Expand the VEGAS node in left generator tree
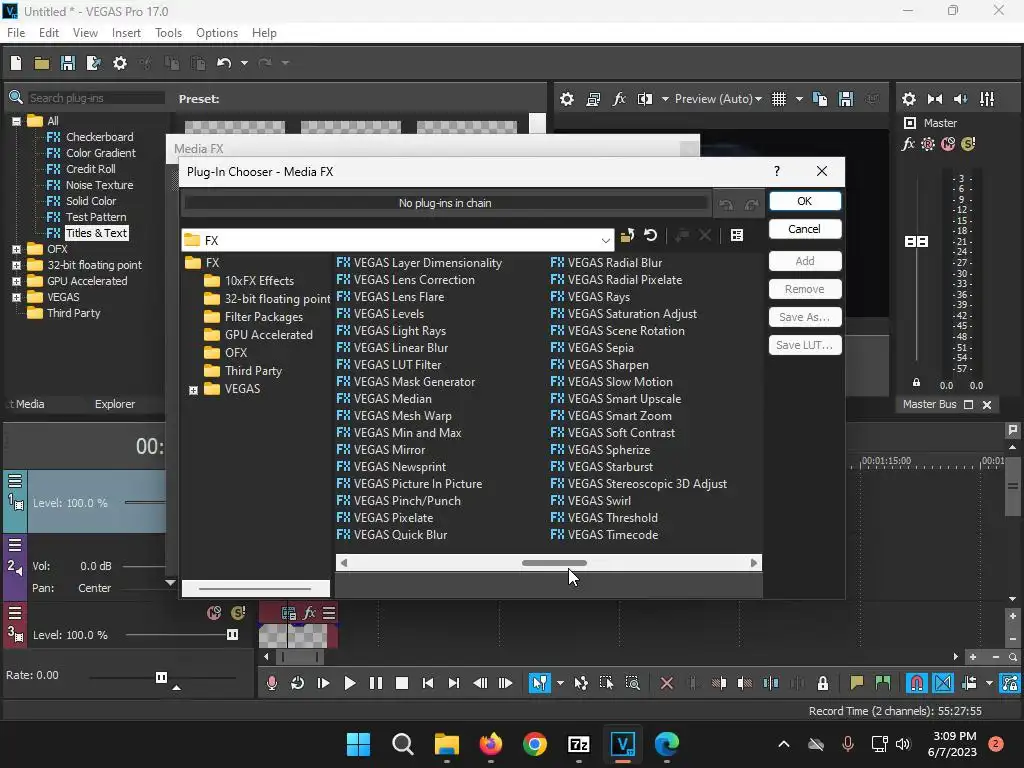Screen dimensions: 1024x768 point(16,297)
